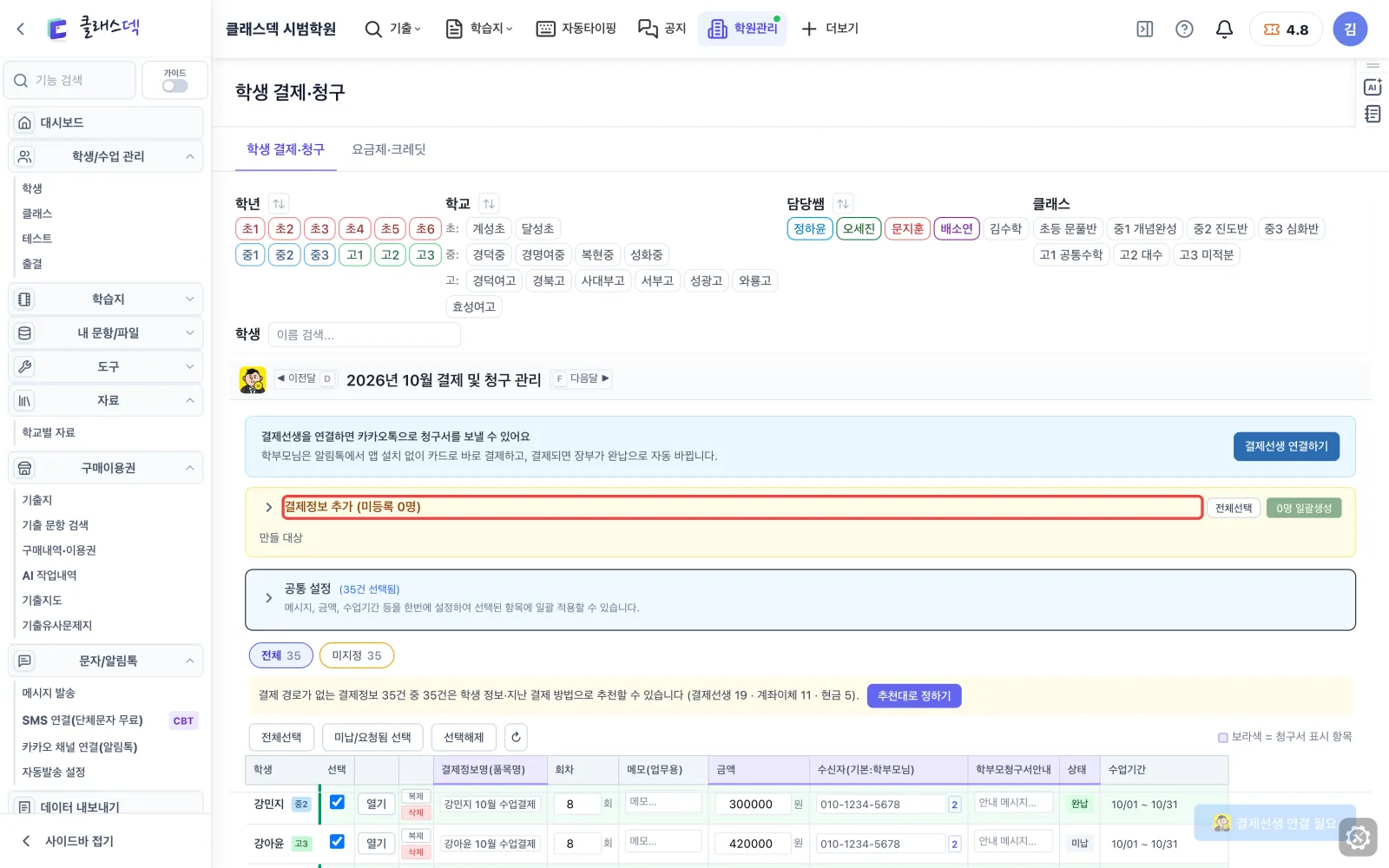
Task: Expand the 공통 설정 panel chevron
Action: coord(268,598)
